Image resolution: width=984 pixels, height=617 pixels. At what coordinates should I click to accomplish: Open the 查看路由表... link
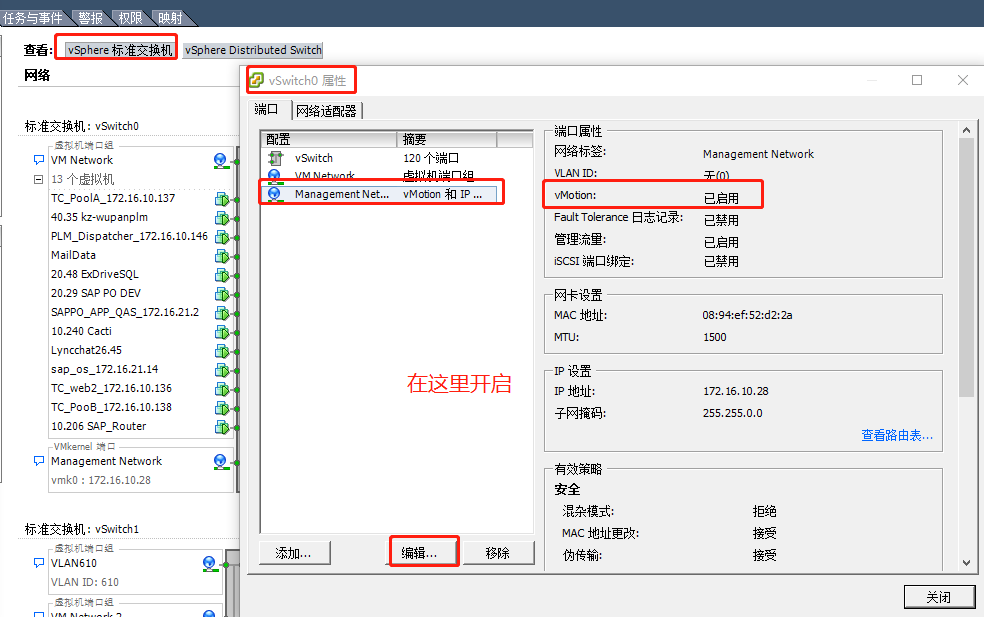[x=897, y=436]
